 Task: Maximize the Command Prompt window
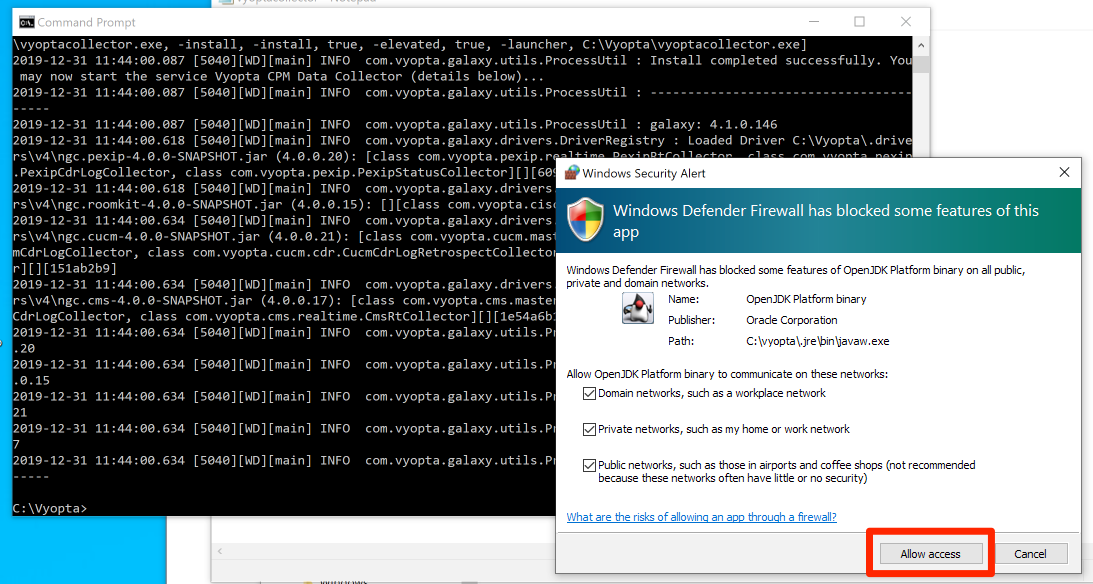[x=859, y=22]
